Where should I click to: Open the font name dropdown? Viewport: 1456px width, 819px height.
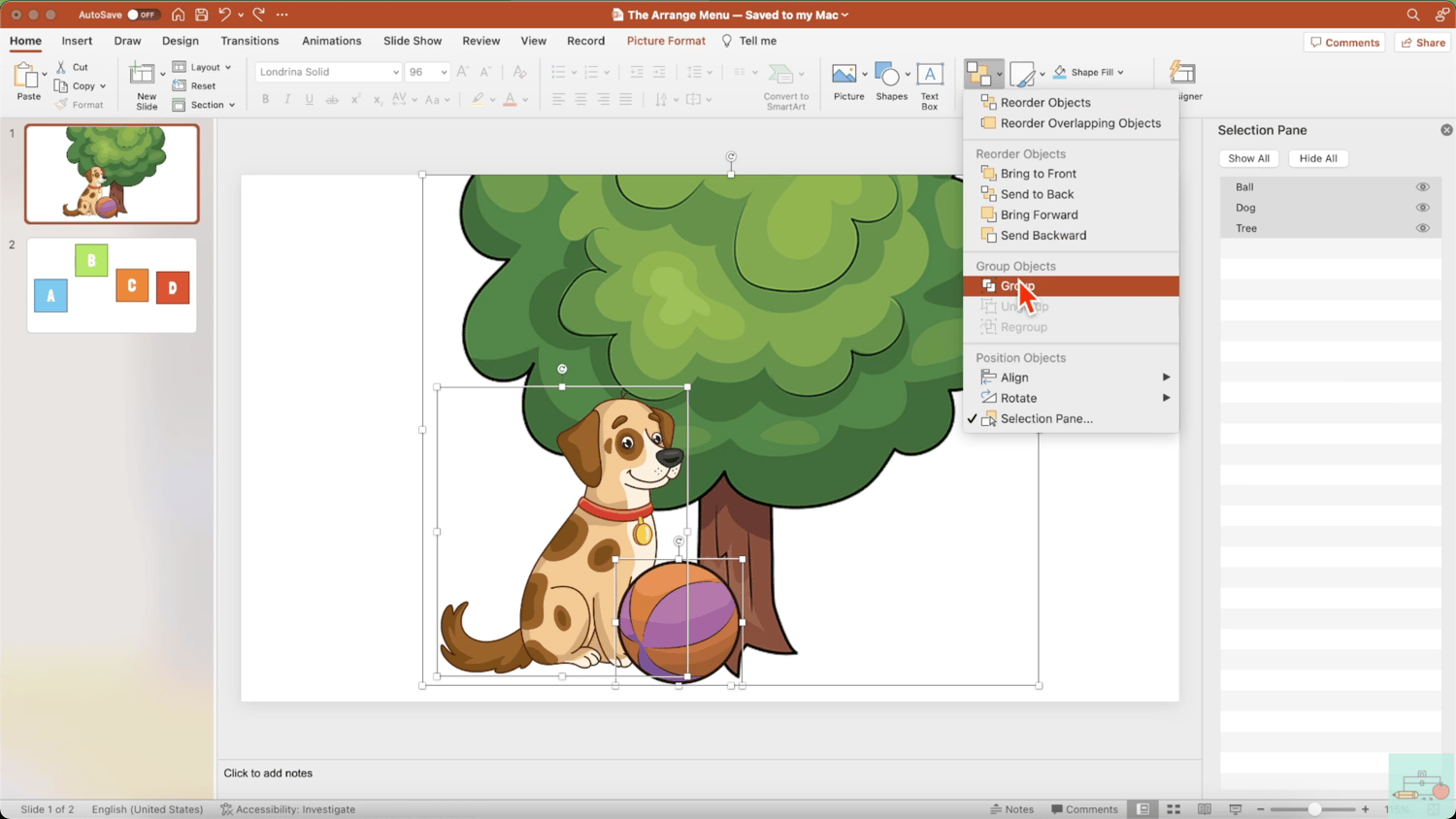point(395,72)
